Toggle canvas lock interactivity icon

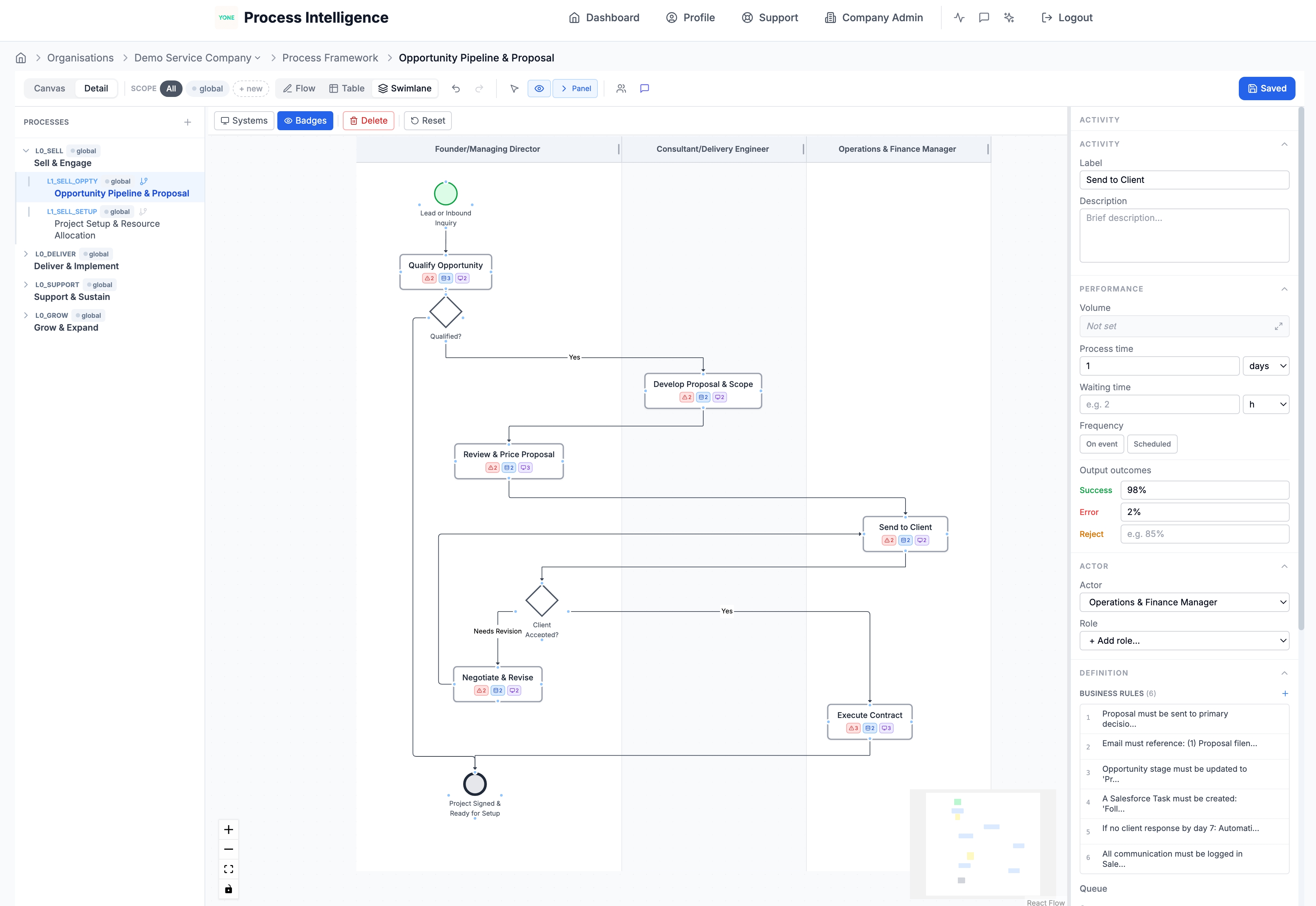coord(229,889)
